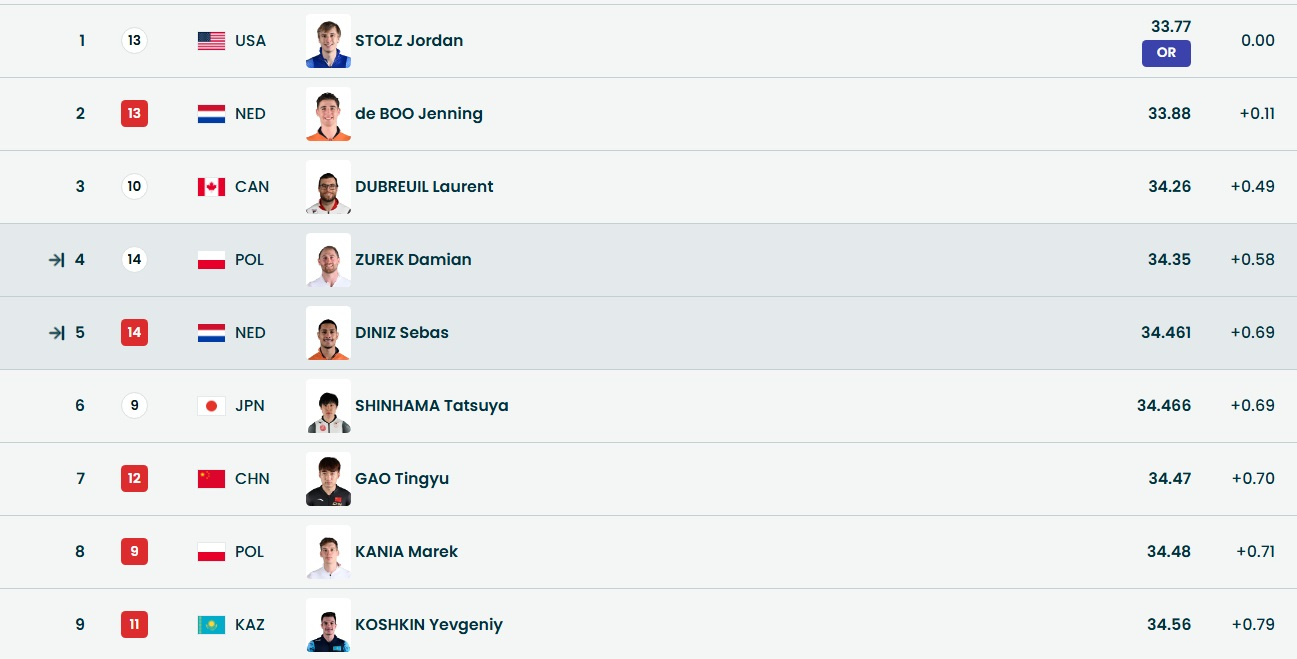Open DUBREUIL Laurent athlete link

click(x=424, y=187)
